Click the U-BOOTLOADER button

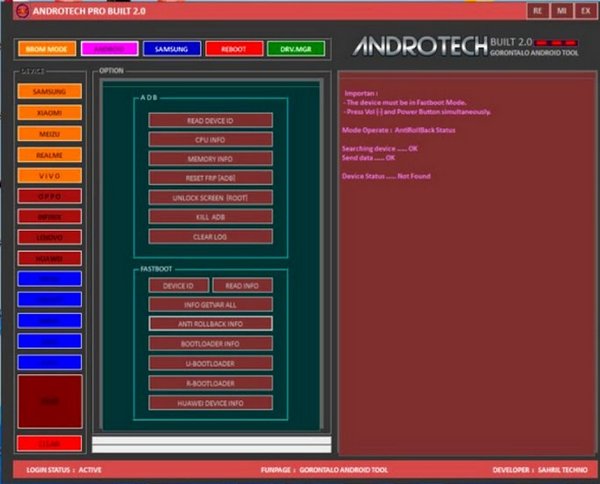(x=210, y=363)
